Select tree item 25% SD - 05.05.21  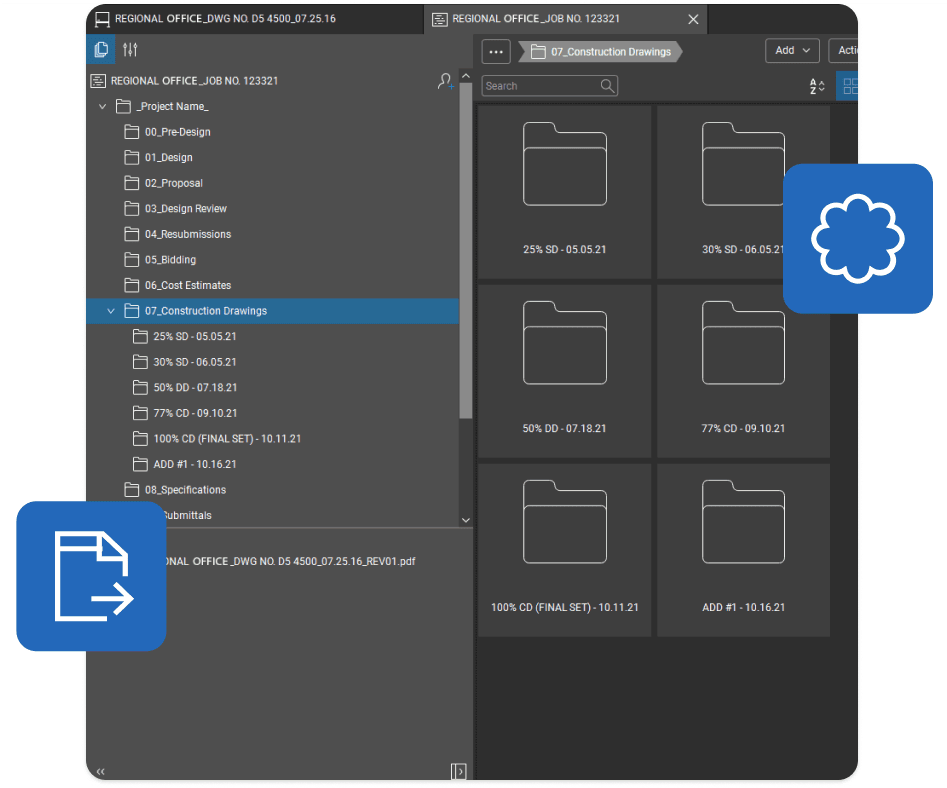[185, 336]
